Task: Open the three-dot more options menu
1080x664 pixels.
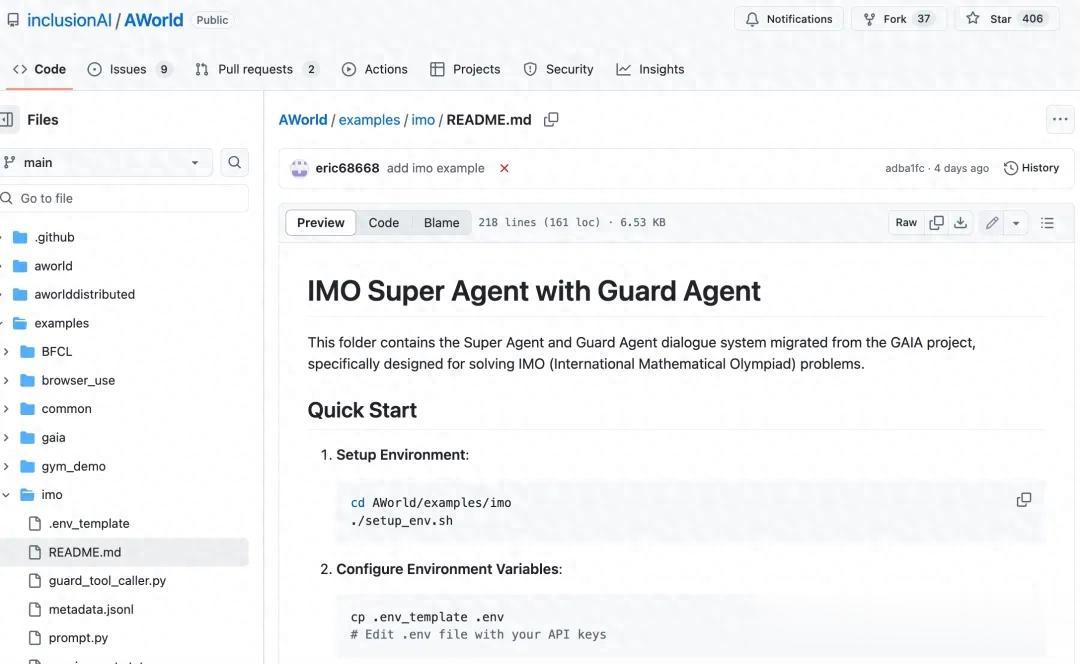Action: (1059, 120)
